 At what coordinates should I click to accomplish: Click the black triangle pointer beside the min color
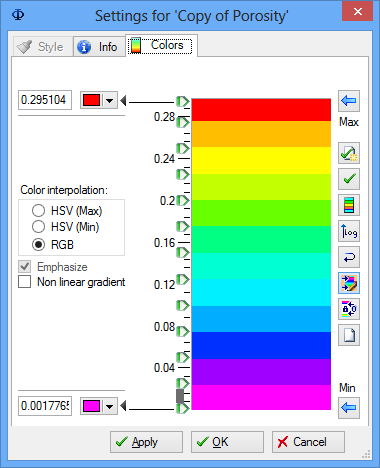point(123,406)
